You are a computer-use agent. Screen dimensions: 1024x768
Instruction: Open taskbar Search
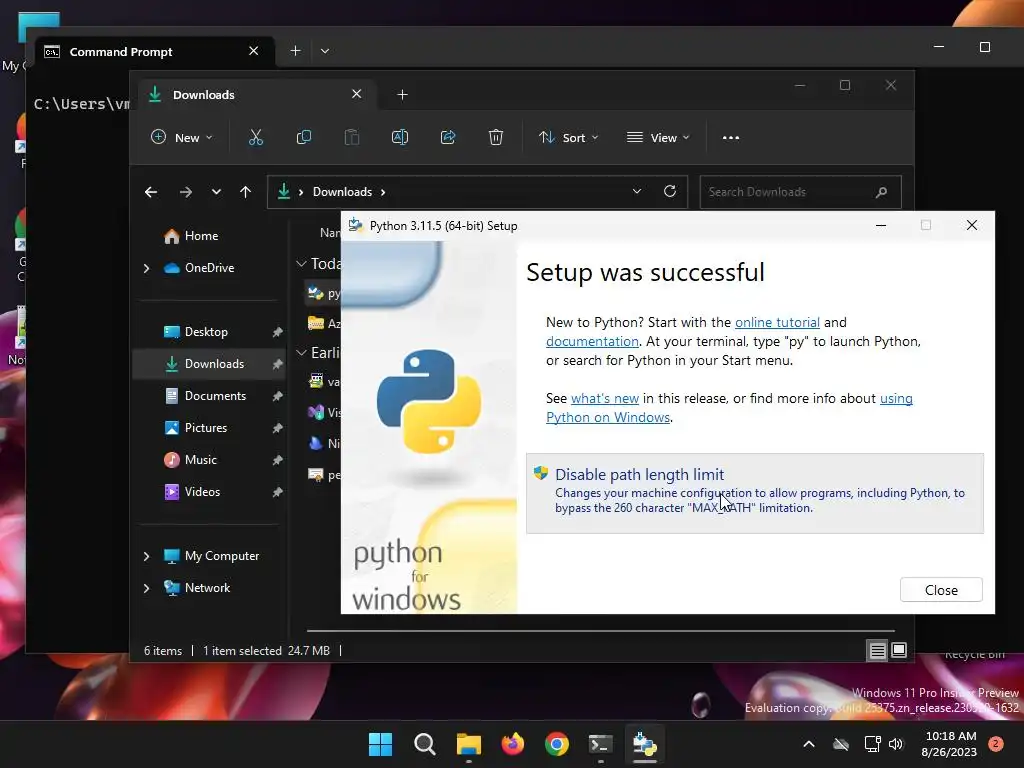click(424, 744)
